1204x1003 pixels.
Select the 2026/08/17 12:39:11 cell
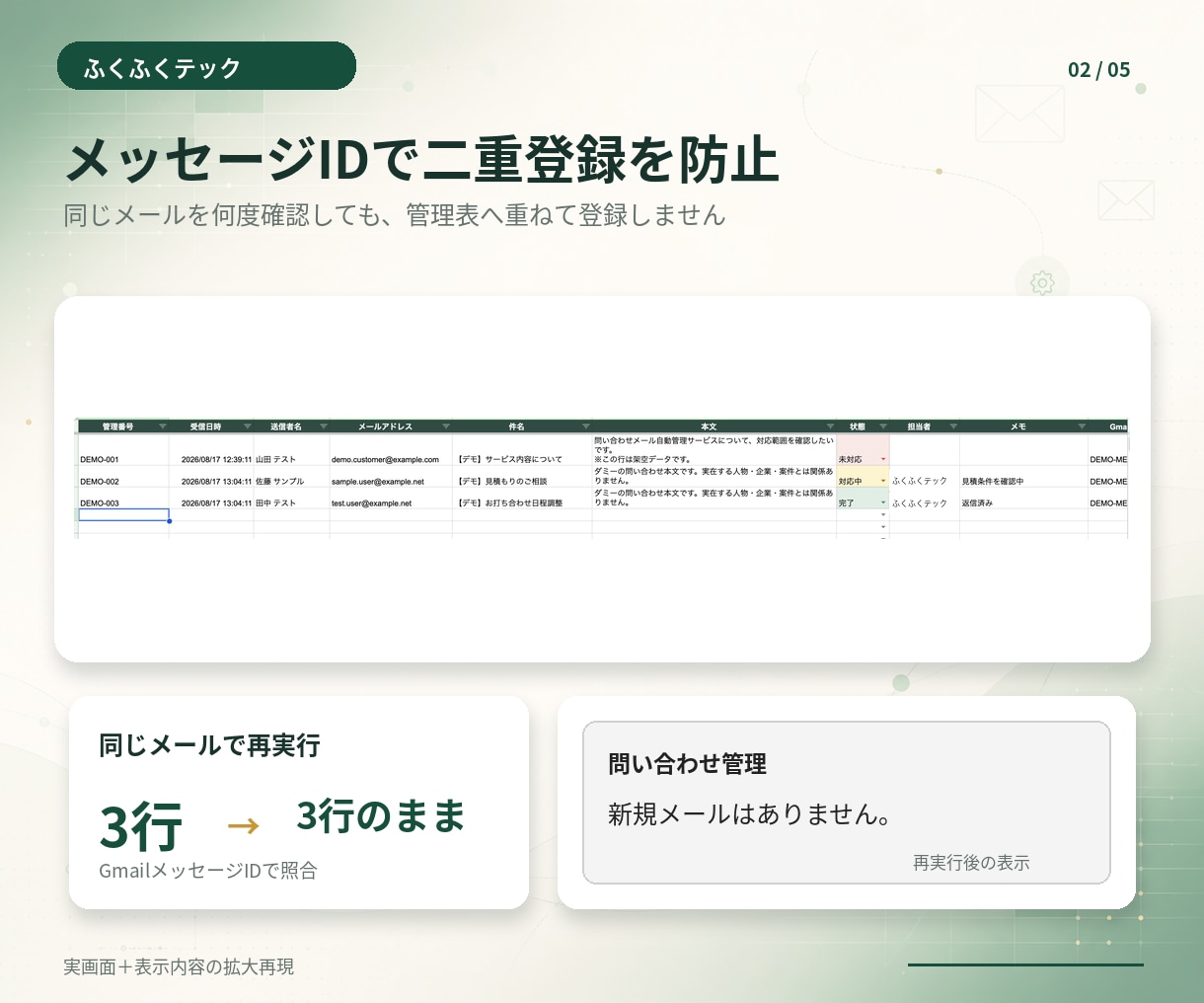click(x=211, y=450)
